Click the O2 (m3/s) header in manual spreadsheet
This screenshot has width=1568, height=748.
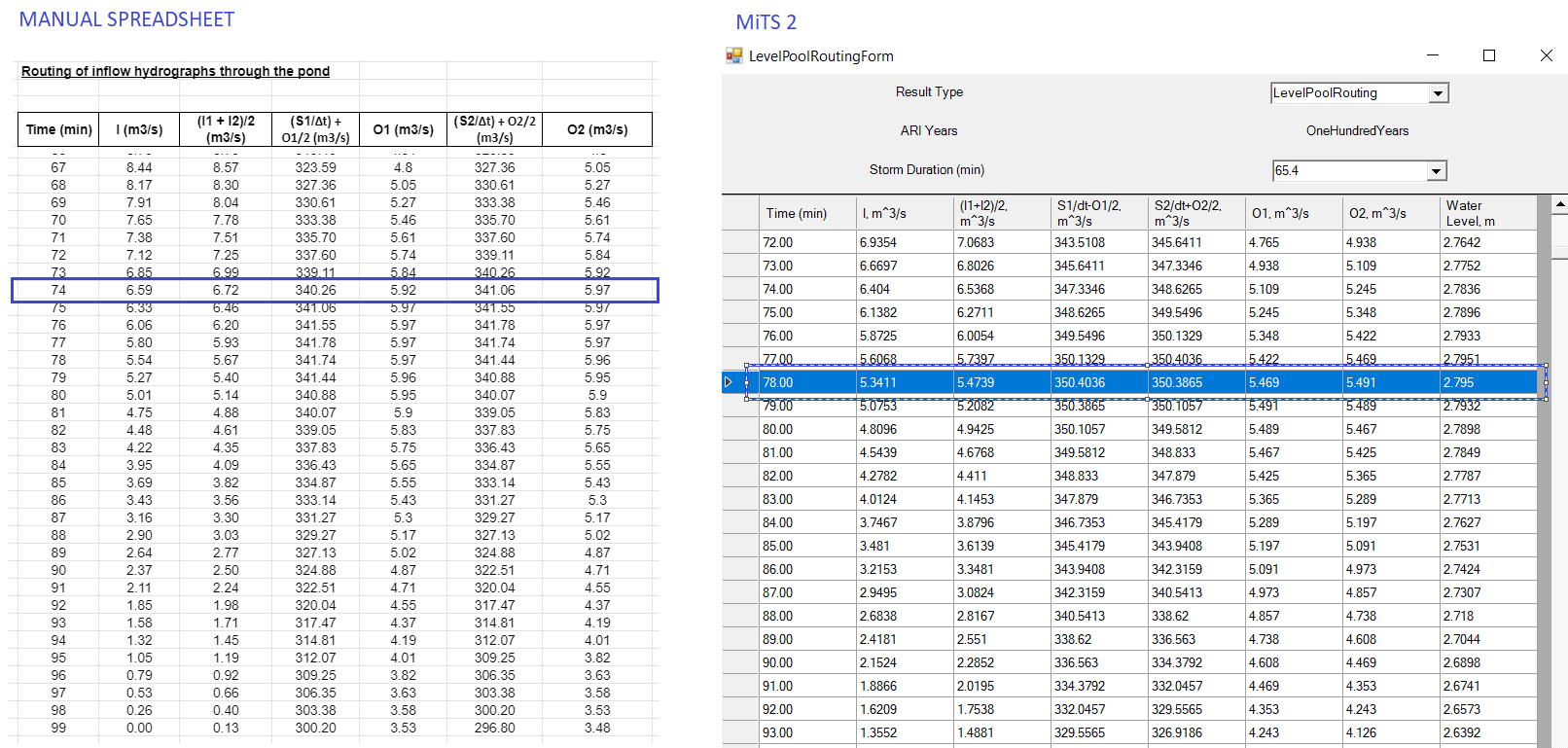tap(597, 129)
